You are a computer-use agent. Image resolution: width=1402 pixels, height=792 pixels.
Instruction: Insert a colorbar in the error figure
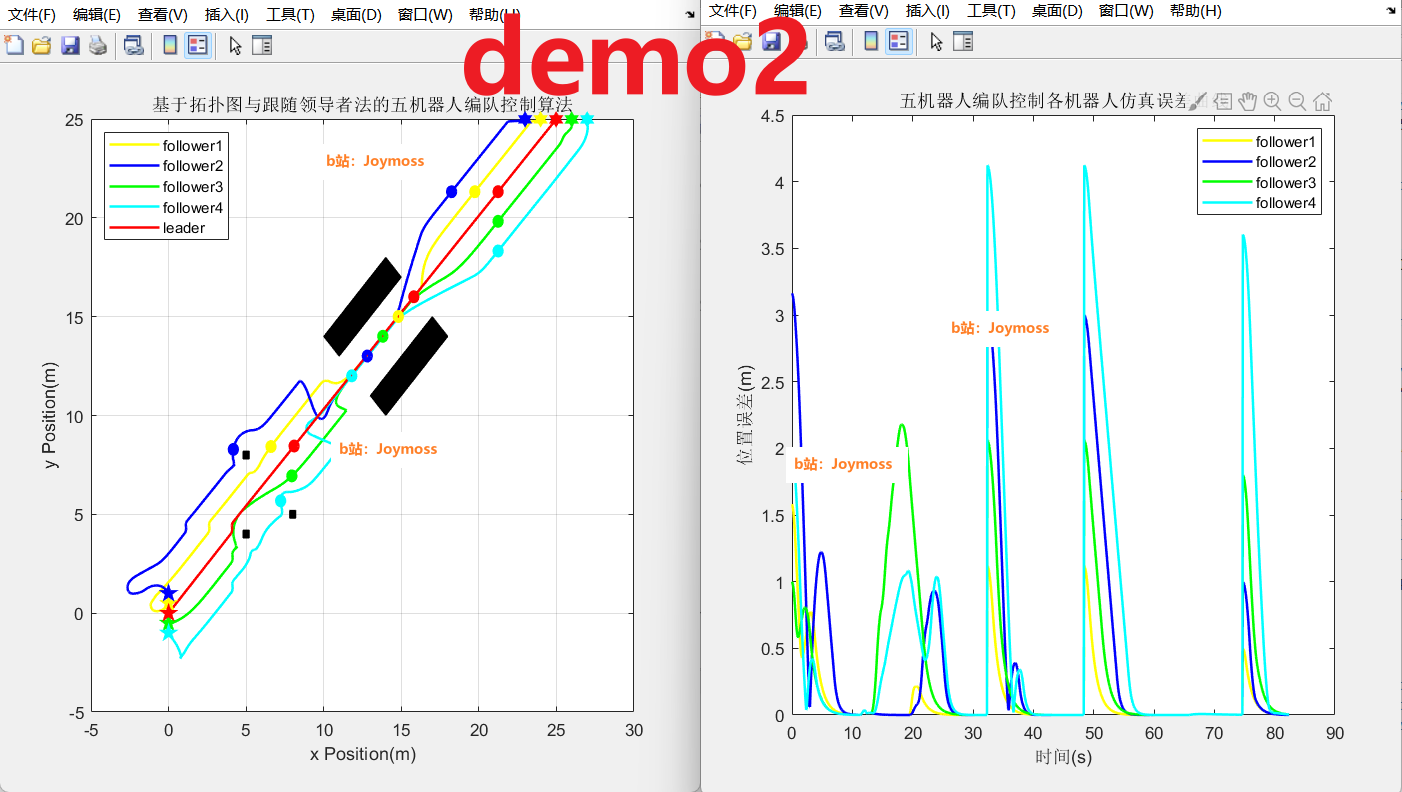[871, 41]
